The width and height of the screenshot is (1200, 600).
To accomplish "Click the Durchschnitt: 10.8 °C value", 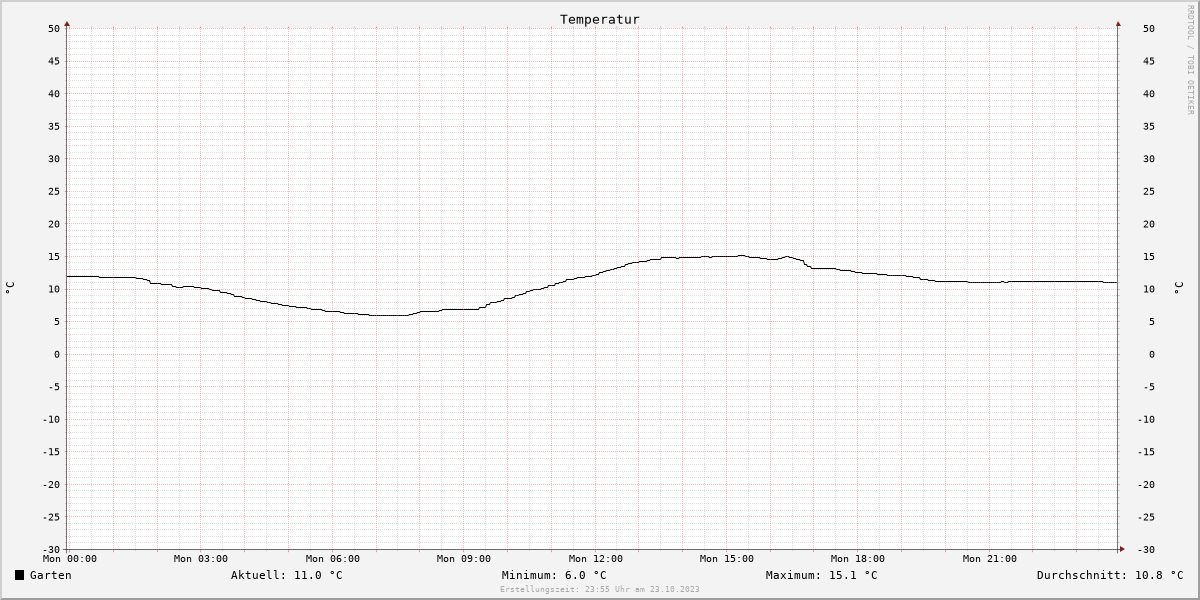I will [1110, 575].
